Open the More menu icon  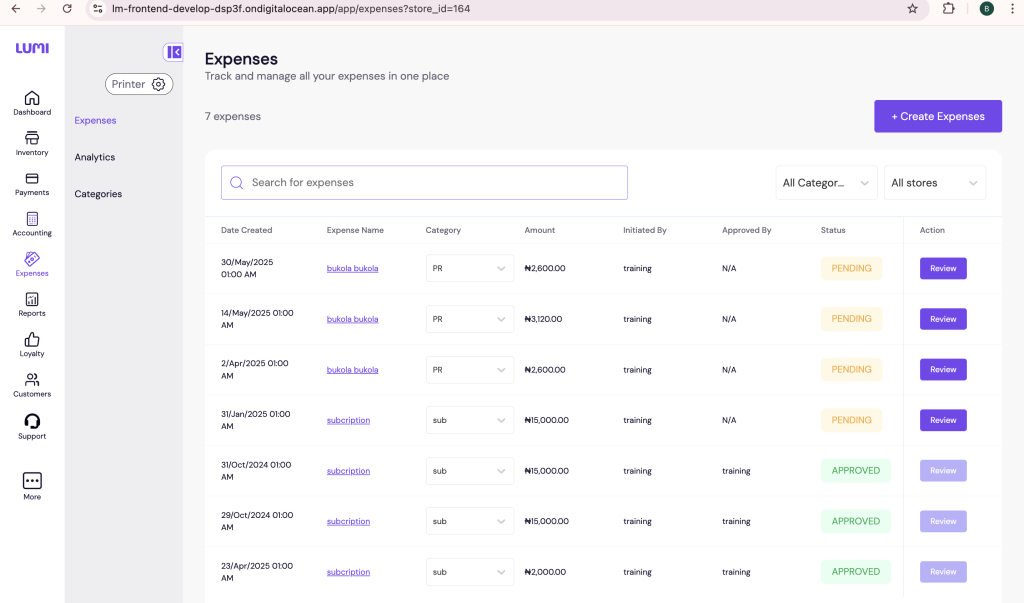click(32, 481)
